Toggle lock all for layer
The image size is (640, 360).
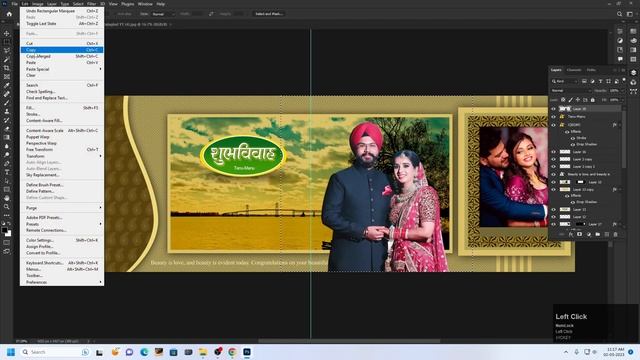[593, 100]
